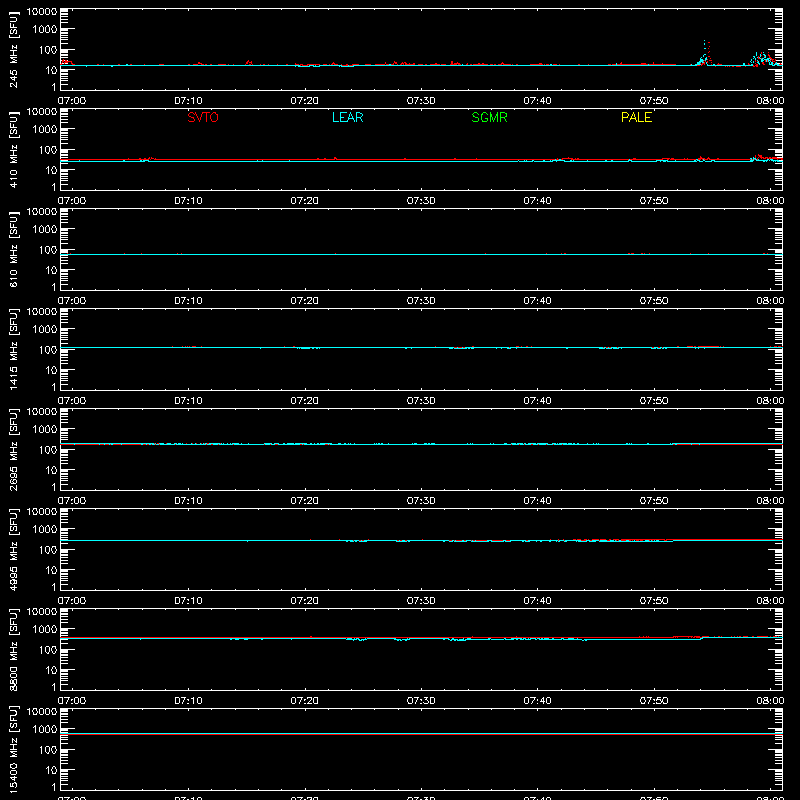Click the 1000 tick of the 4995 MHz panel
Image resolution: width=800 pixels, height=800 pixels.
45,530
